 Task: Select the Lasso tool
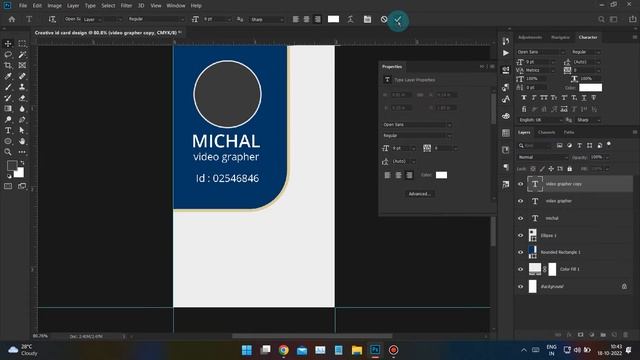(x=8, y=54)
